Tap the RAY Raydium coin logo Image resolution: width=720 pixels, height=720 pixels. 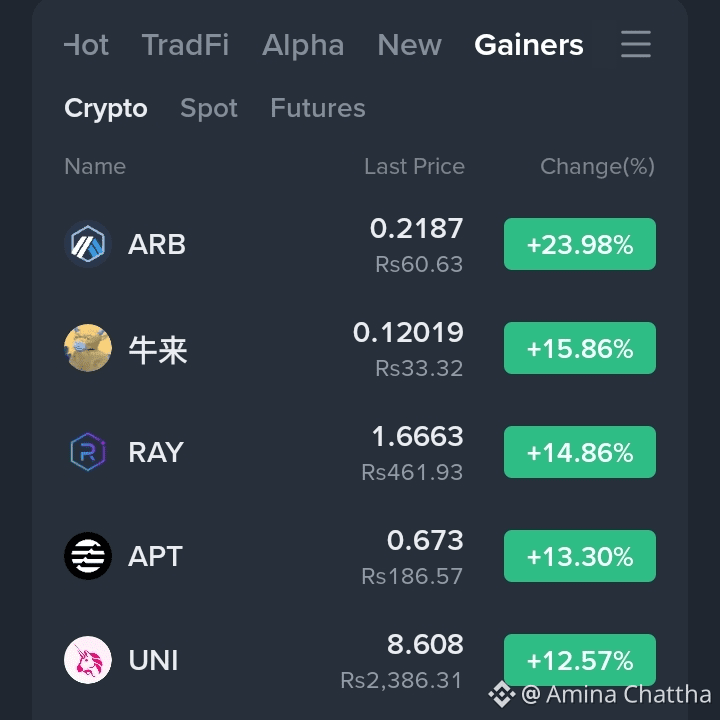88,452
